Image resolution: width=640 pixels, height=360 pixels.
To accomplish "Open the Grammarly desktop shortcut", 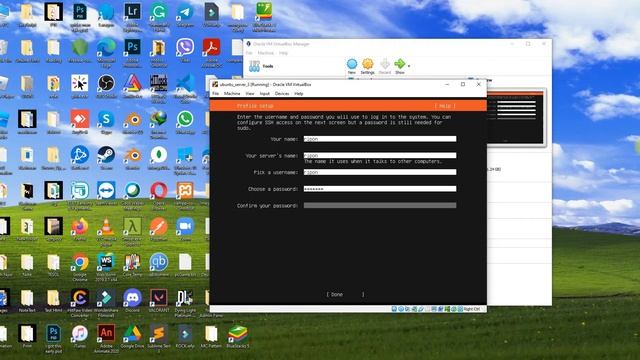I will (159, 16).
